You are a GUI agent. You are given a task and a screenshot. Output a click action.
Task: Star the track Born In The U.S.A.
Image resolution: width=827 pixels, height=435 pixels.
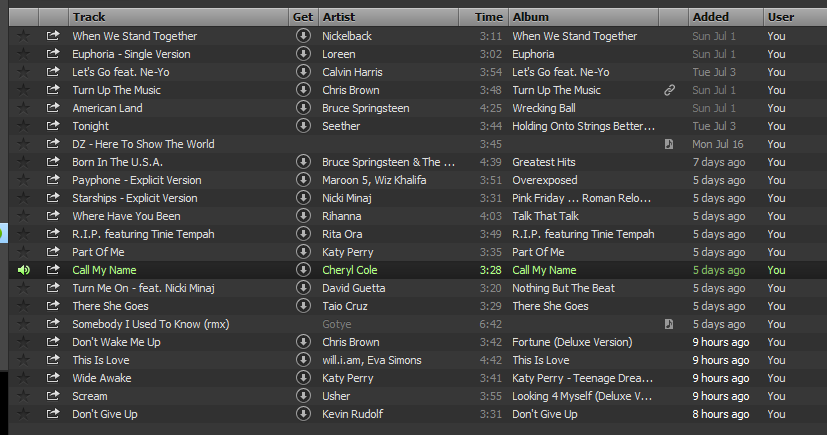coord(24,162)
